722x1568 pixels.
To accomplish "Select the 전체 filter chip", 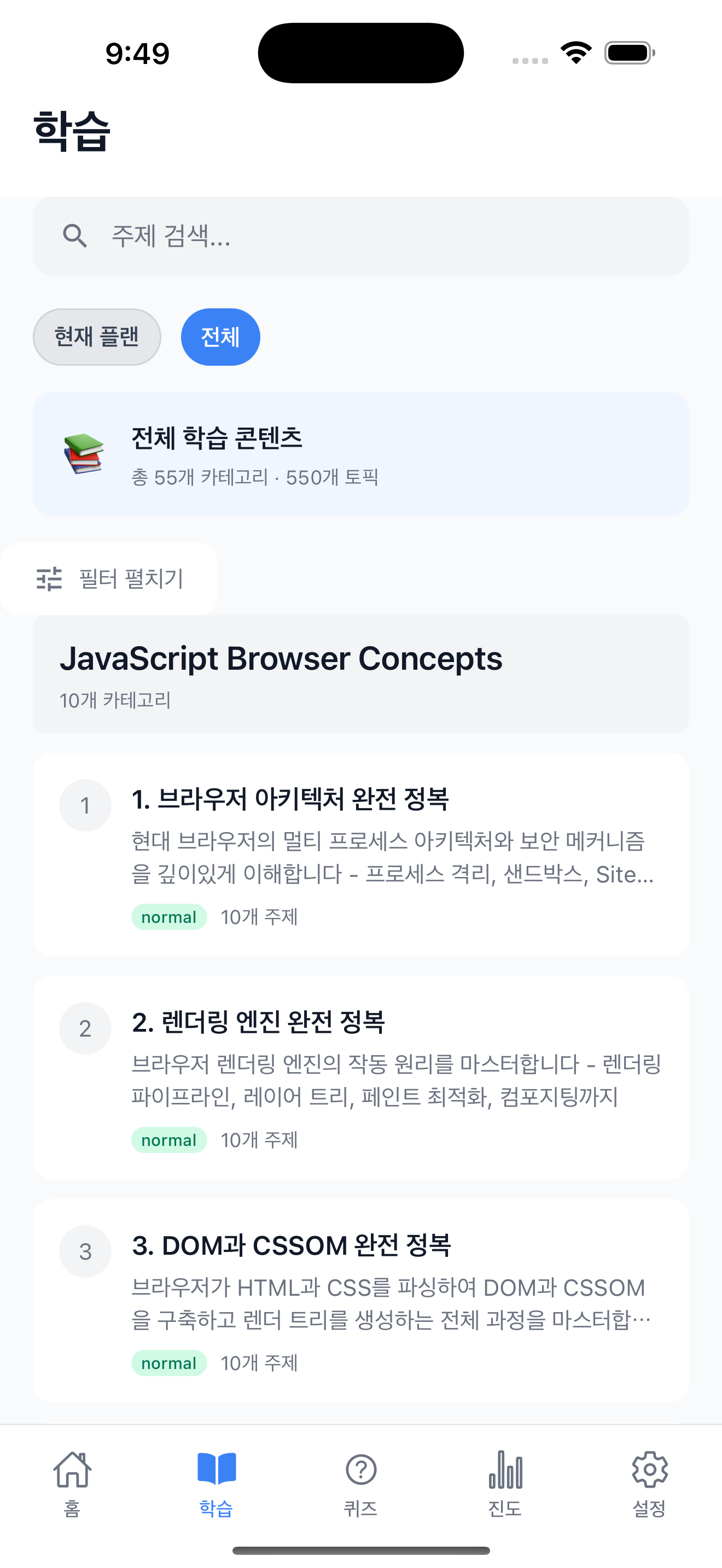I will coord(220,337).
